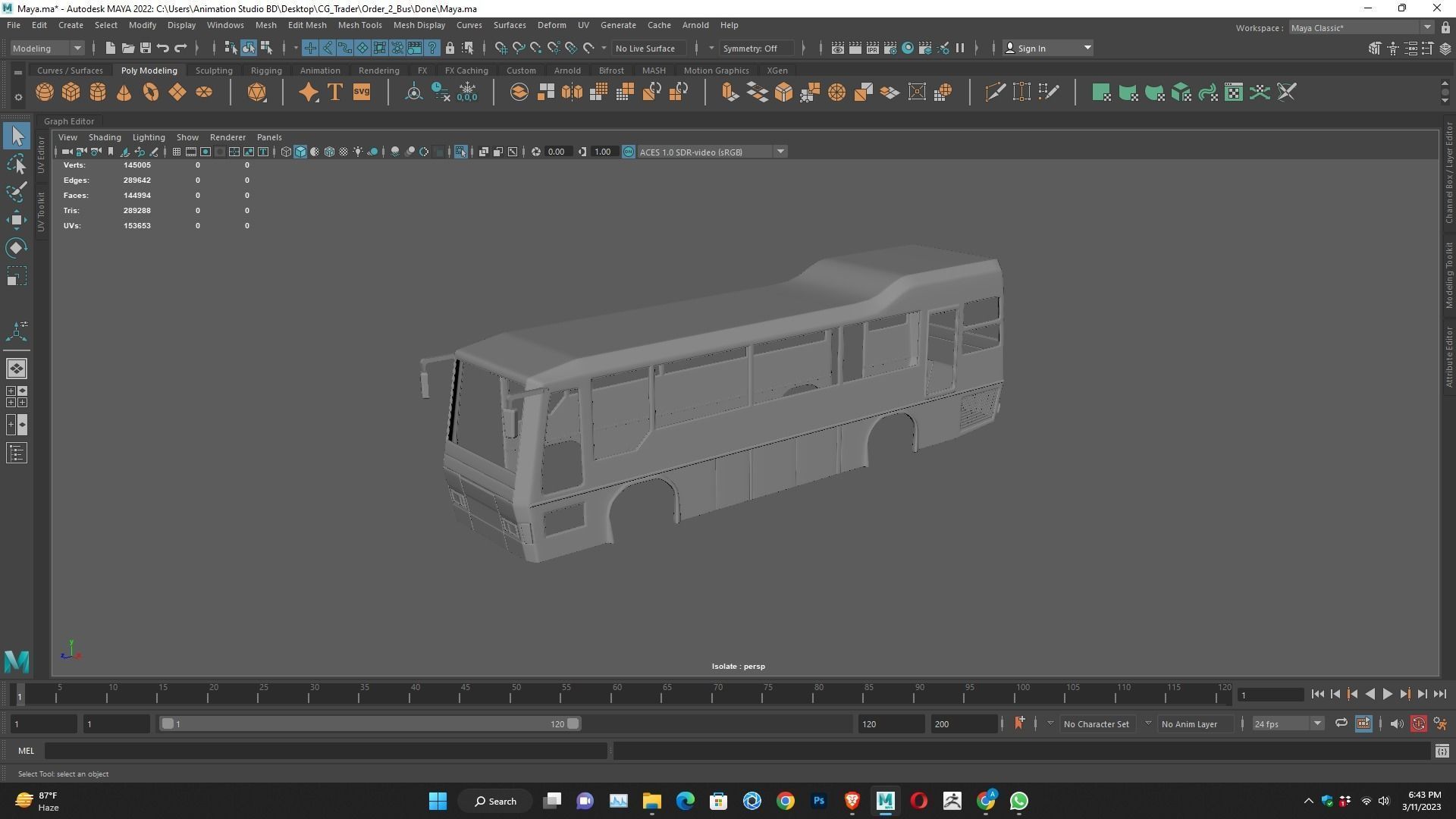Toggle sound mute speaker icon
The height and width of the screenshot is (819, 1456).
[x=1396, y=723]
